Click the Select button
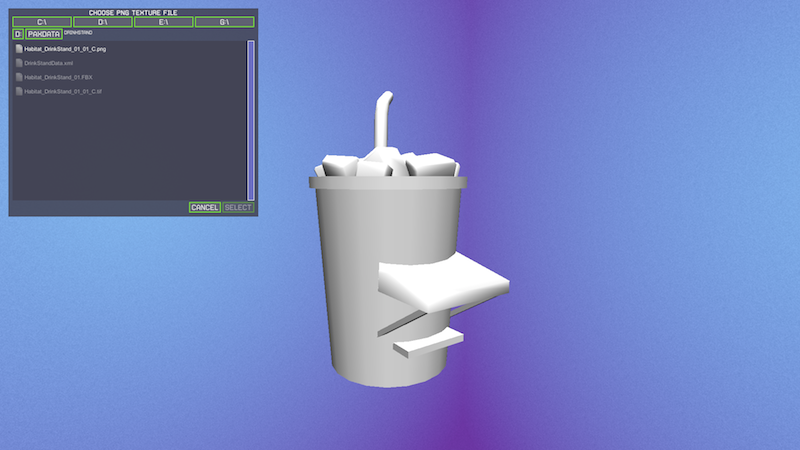Viewport: 800px width, 450px height. (238, 207)
